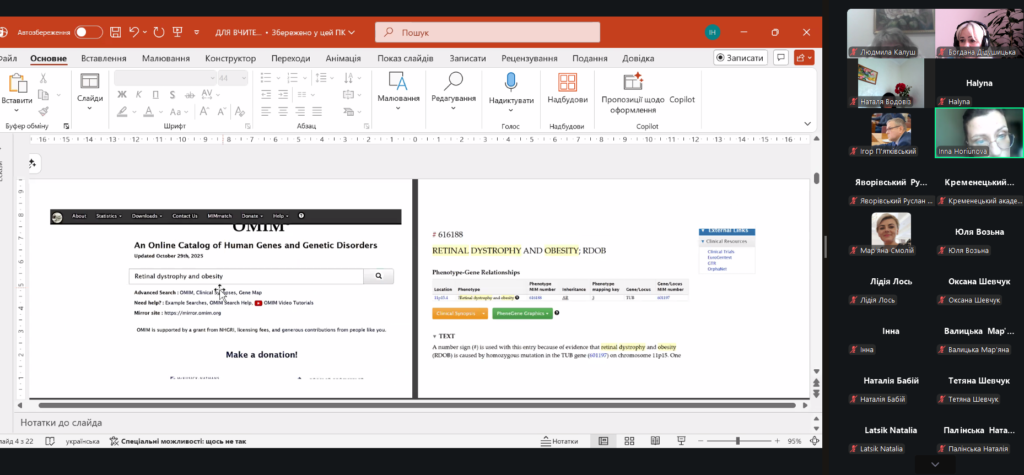Open the Insert (Вставлення) ribbon tab
This screenshot has width=1024, height=475.
point(104,58)
